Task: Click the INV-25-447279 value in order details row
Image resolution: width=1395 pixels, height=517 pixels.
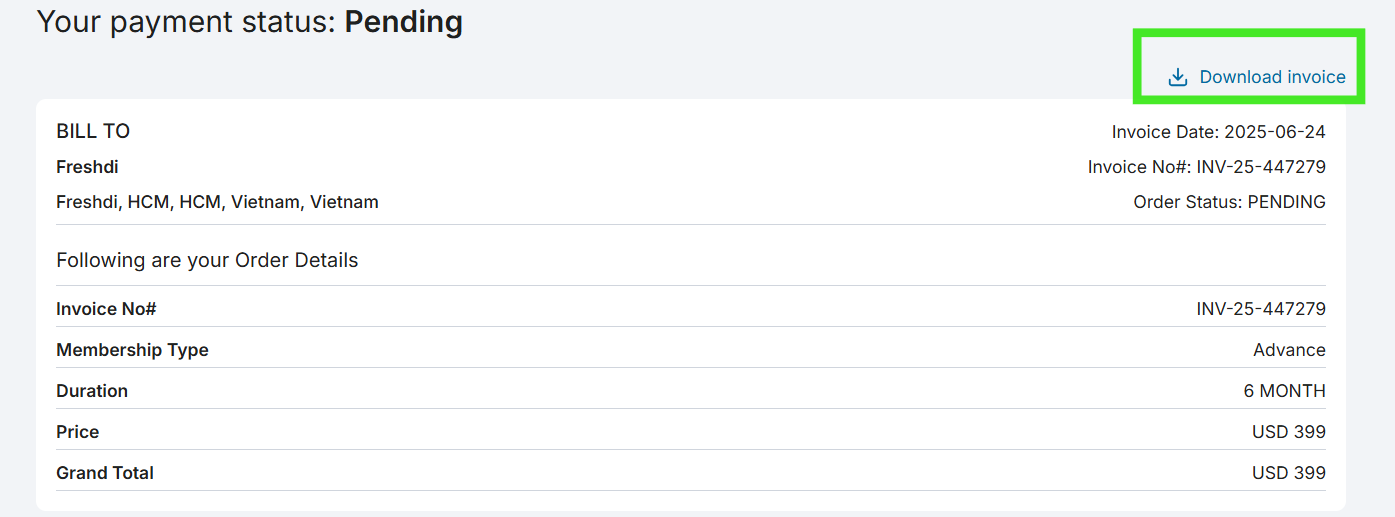Action: point(1261,309)
